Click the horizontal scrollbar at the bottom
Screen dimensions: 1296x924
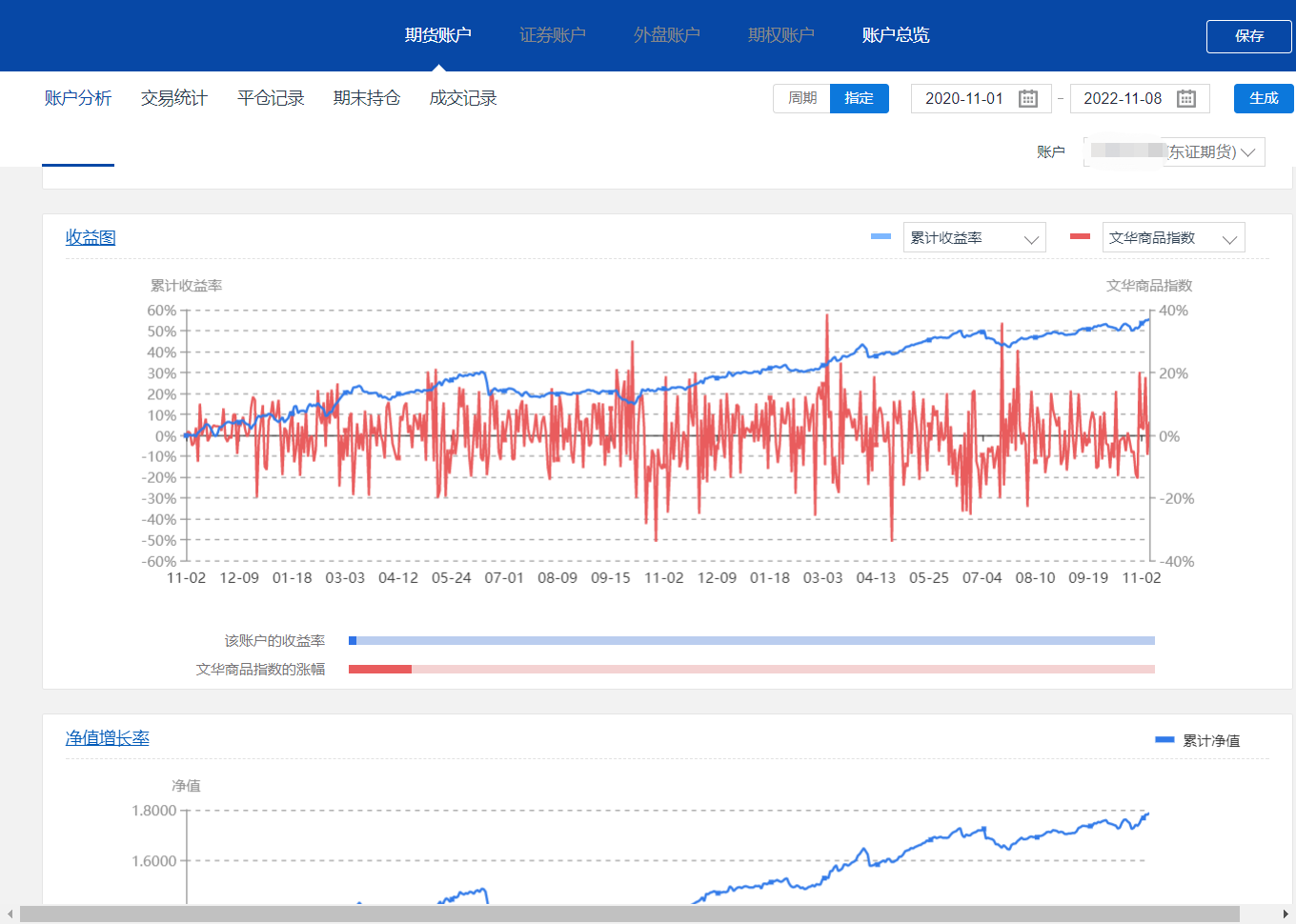coord(629,914)
